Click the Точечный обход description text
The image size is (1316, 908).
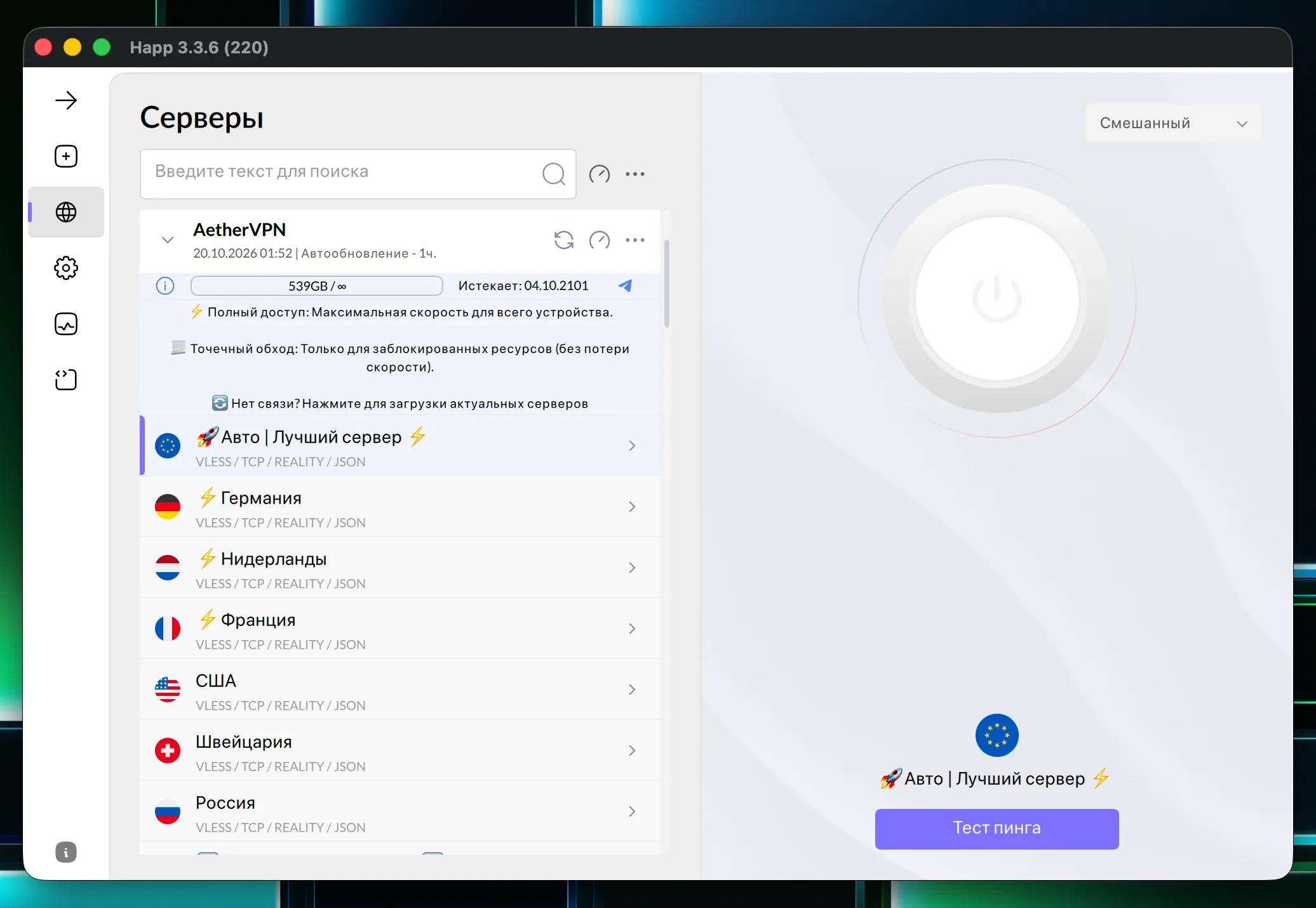click(x=400, y=357)
